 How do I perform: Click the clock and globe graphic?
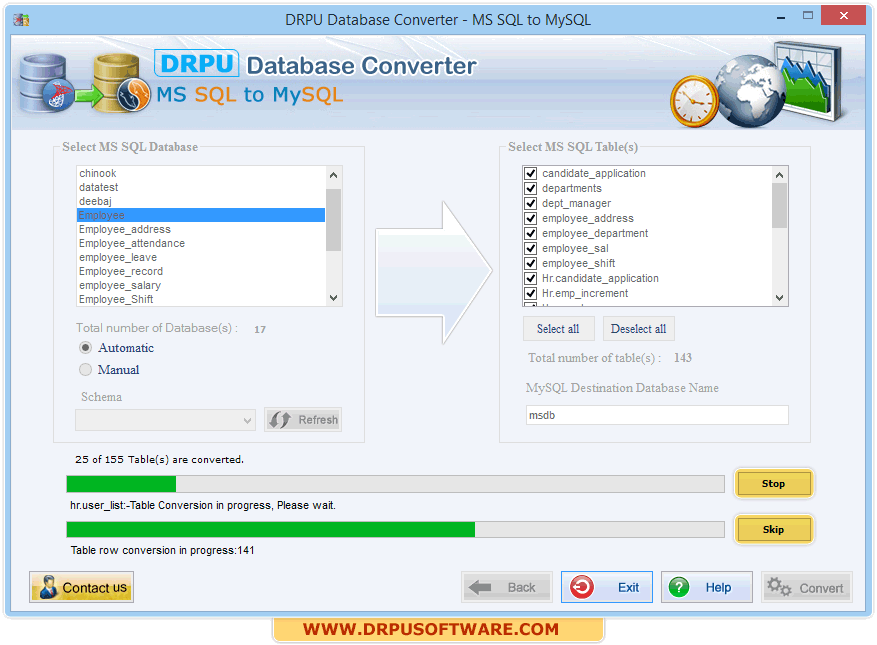[x=756, y=85]
